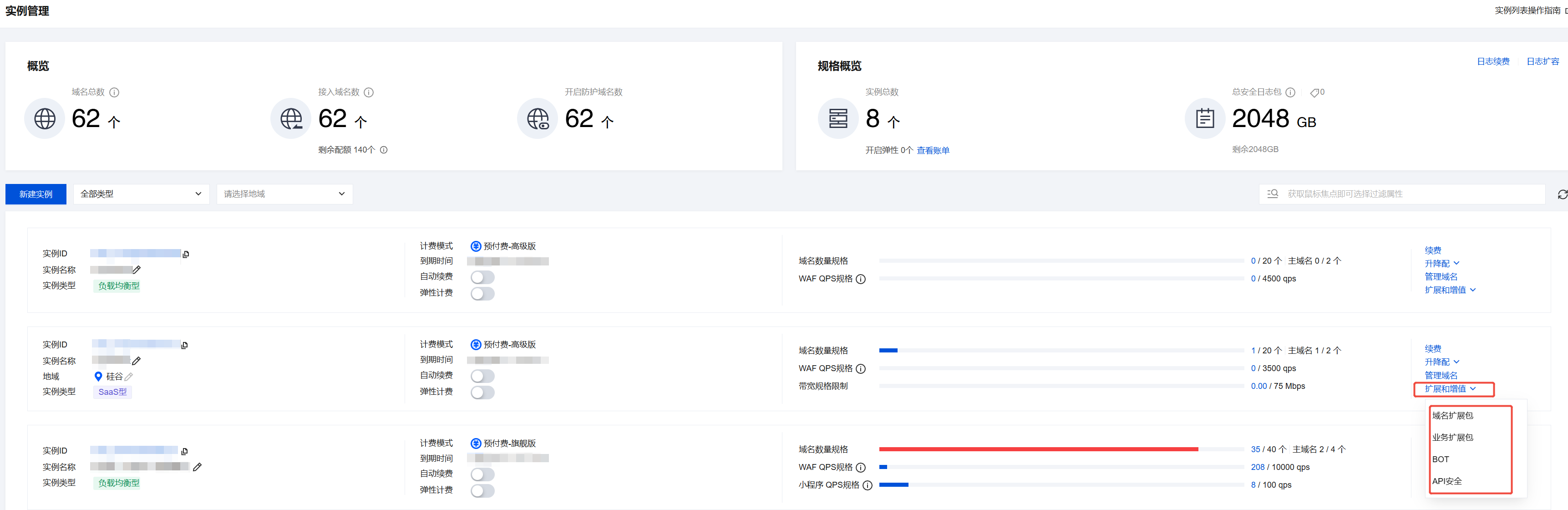Screen dimensions: 1568x510
Task: Open 查看账单 link
Action: tap(933, 151)
